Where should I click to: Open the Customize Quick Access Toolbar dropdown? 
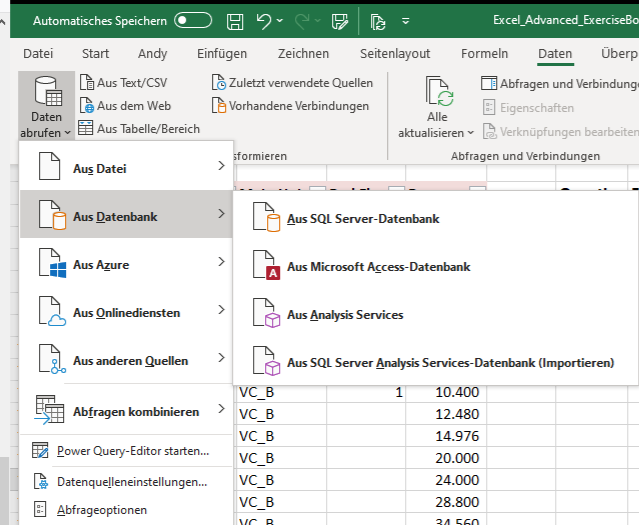click(x=405, y=20)
